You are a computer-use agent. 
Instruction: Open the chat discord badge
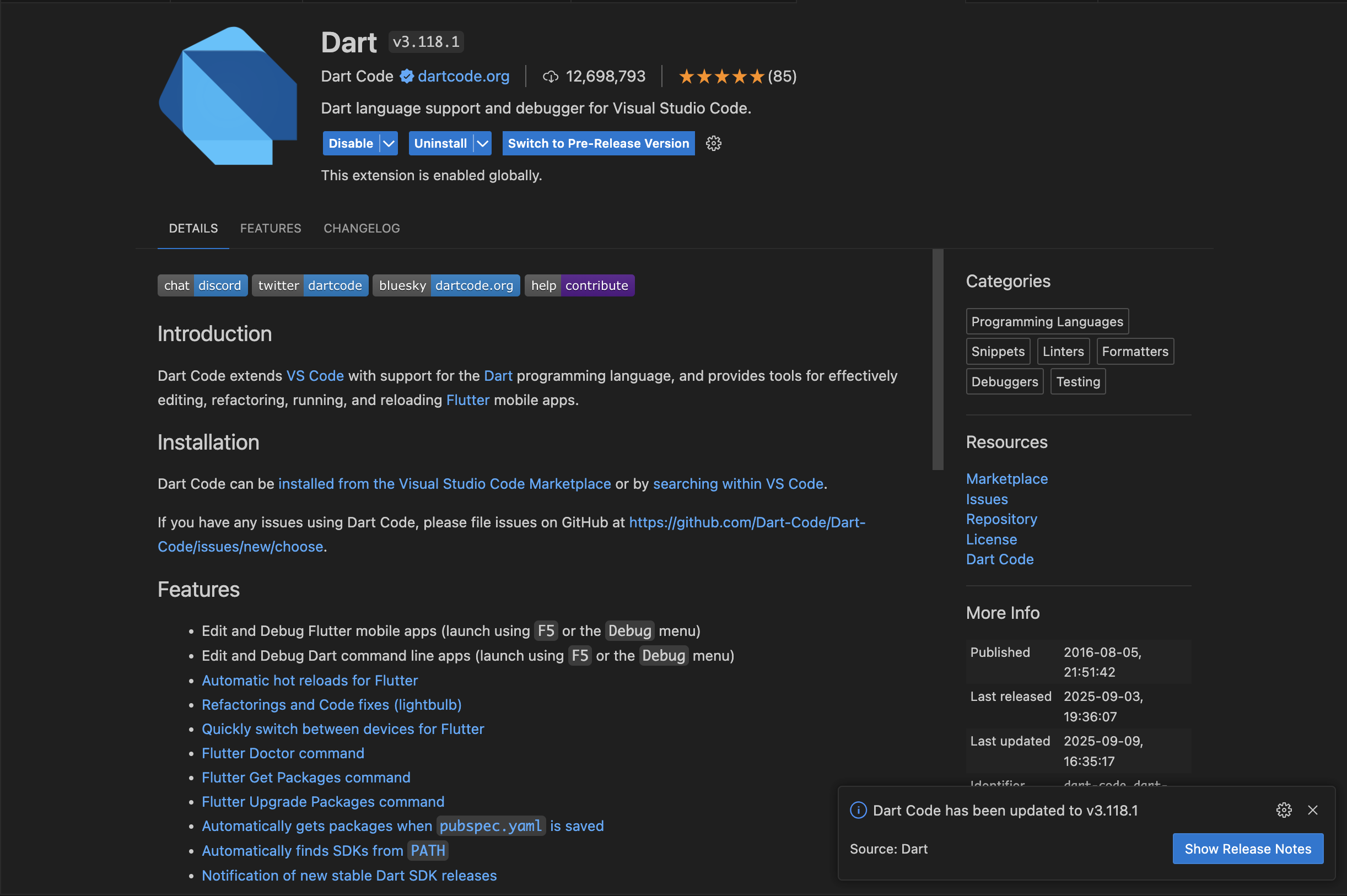(202, 285)
